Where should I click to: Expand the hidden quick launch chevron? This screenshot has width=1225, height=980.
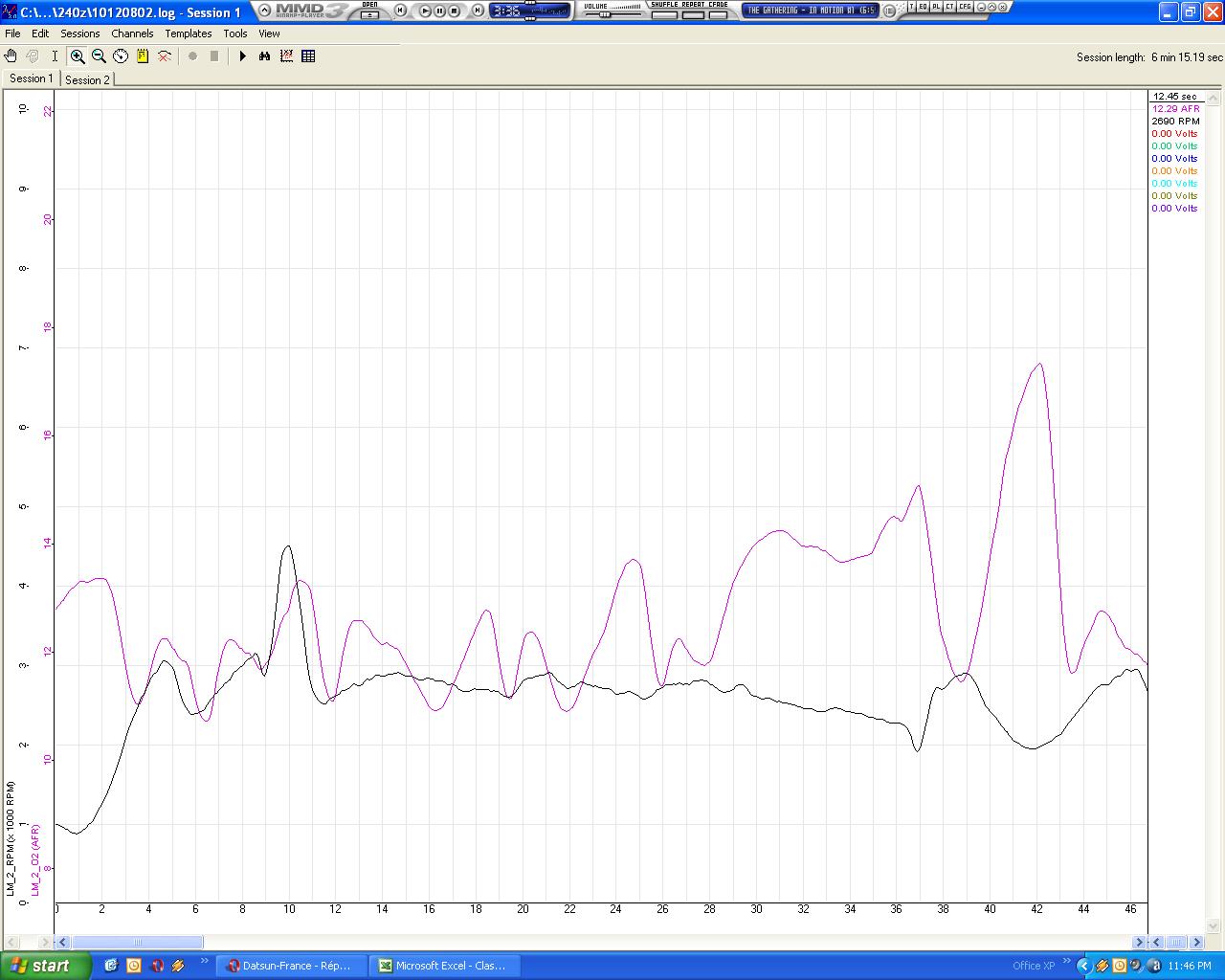204,961
